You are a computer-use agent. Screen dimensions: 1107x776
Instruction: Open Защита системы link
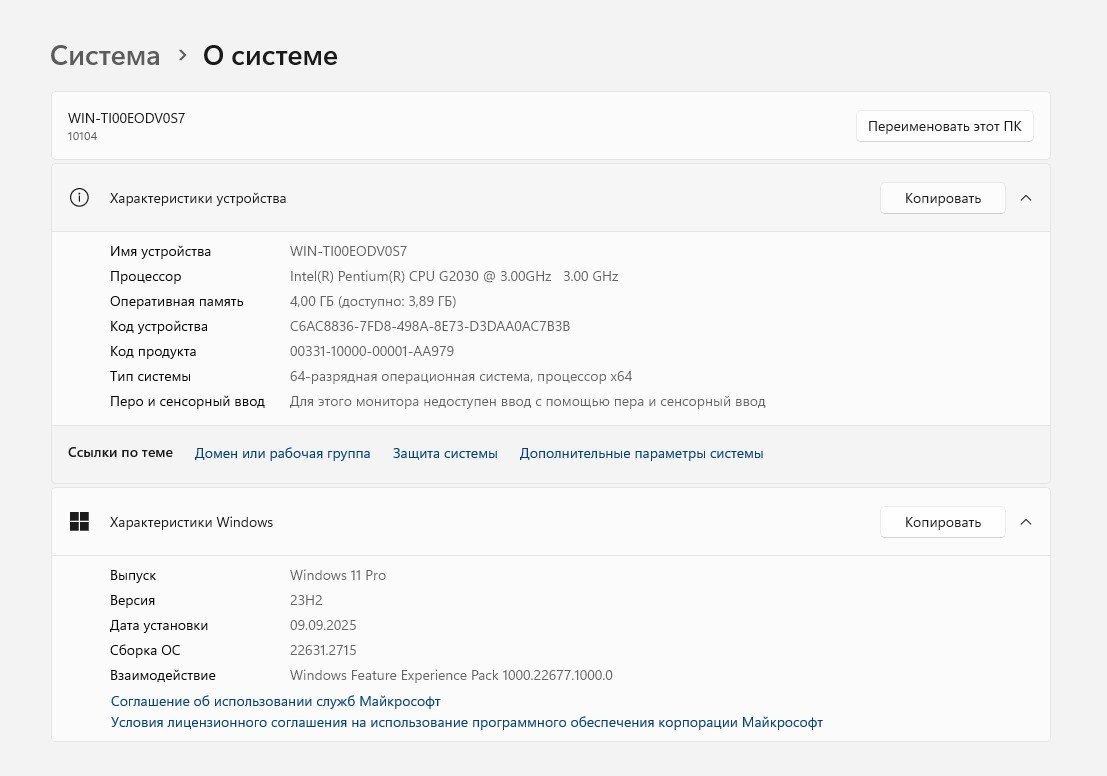tap(445, 453)
